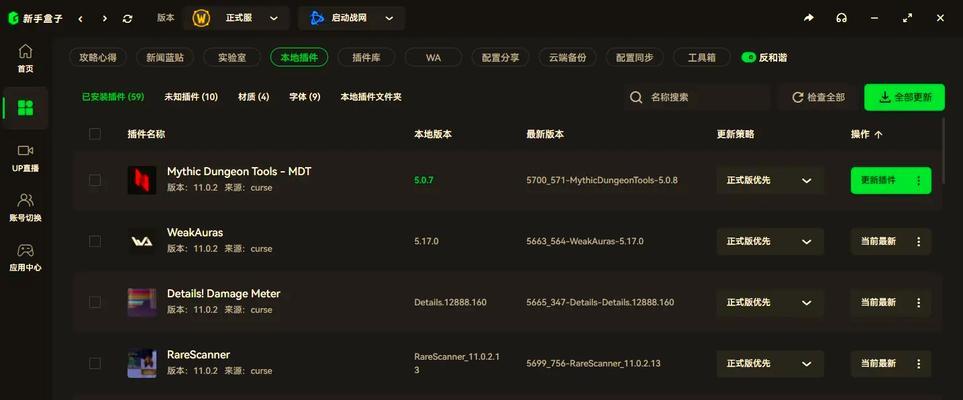Open update strategy dropdown for Mythic Dungeon Tools

click(x=770, y=181)
